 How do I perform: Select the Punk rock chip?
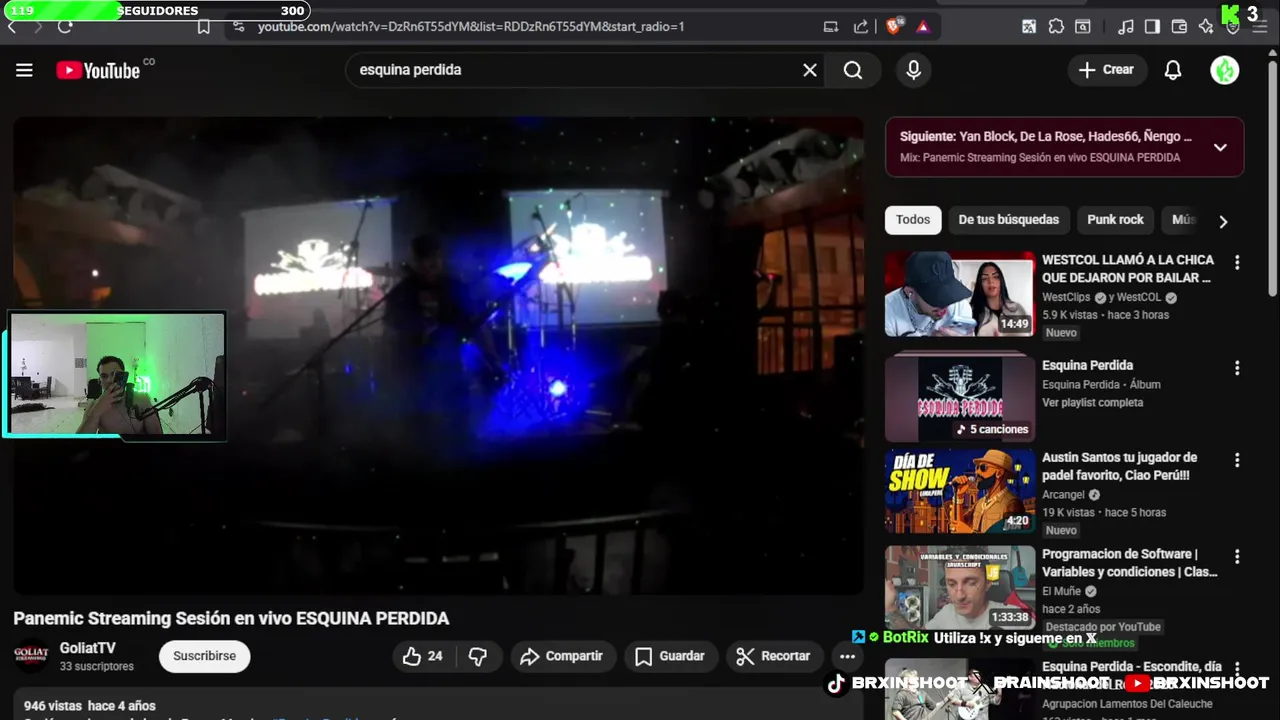(x=1115, y=220)
